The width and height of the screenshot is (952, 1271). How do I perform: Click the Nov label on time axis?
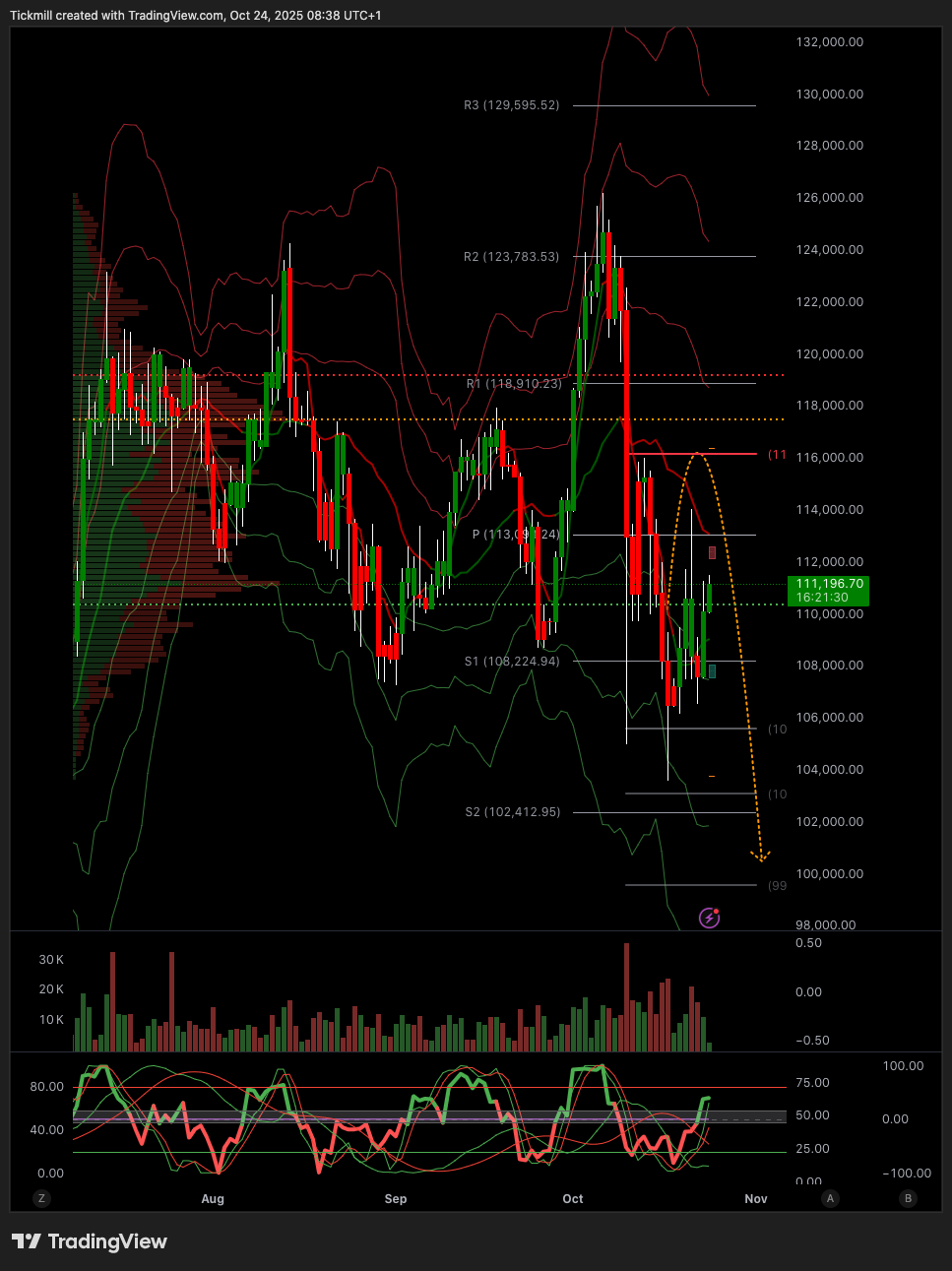pos(756,1198)
